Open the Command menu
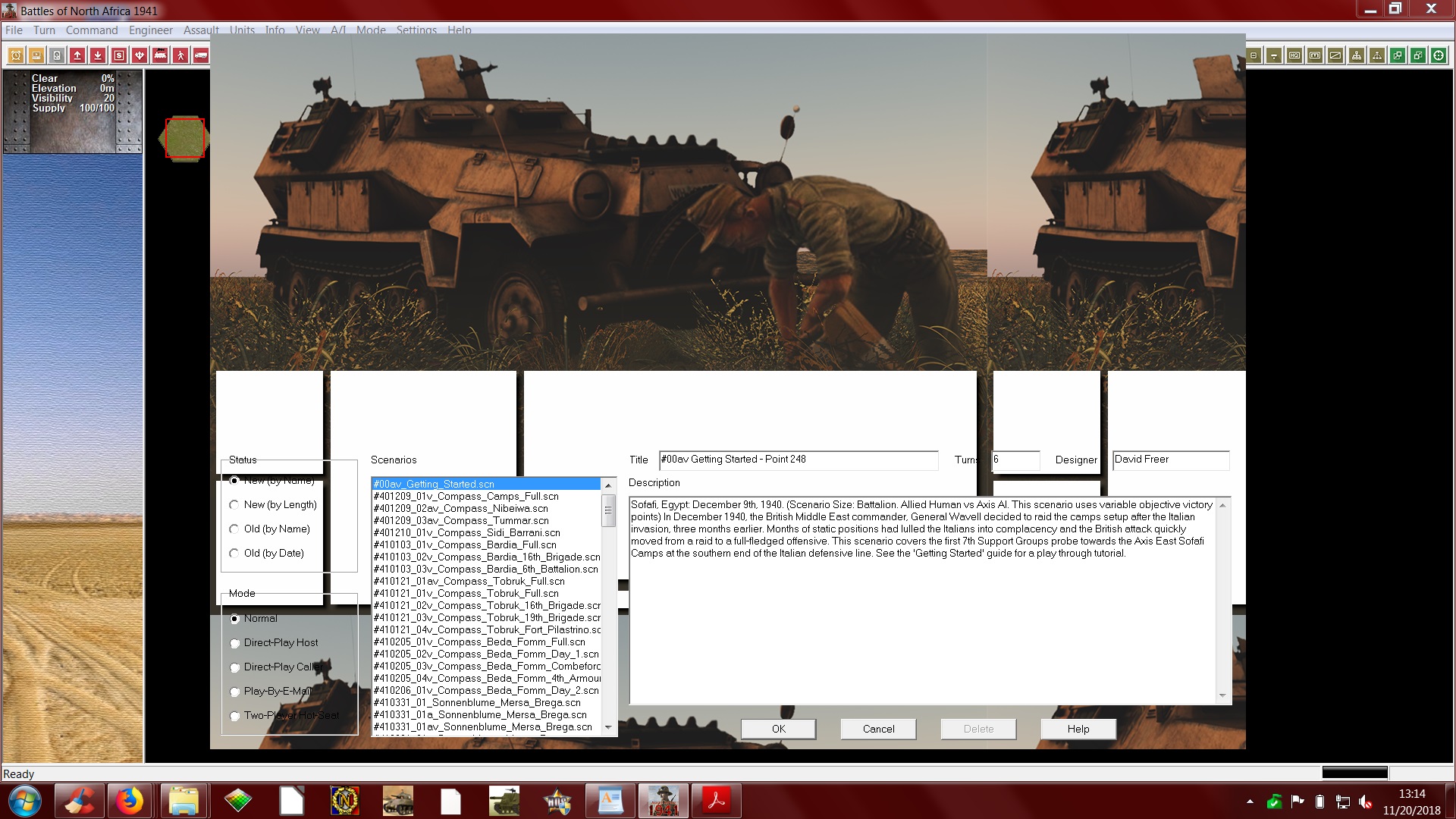This screenshot has height=819, width=1456. (x=92, y=30)
